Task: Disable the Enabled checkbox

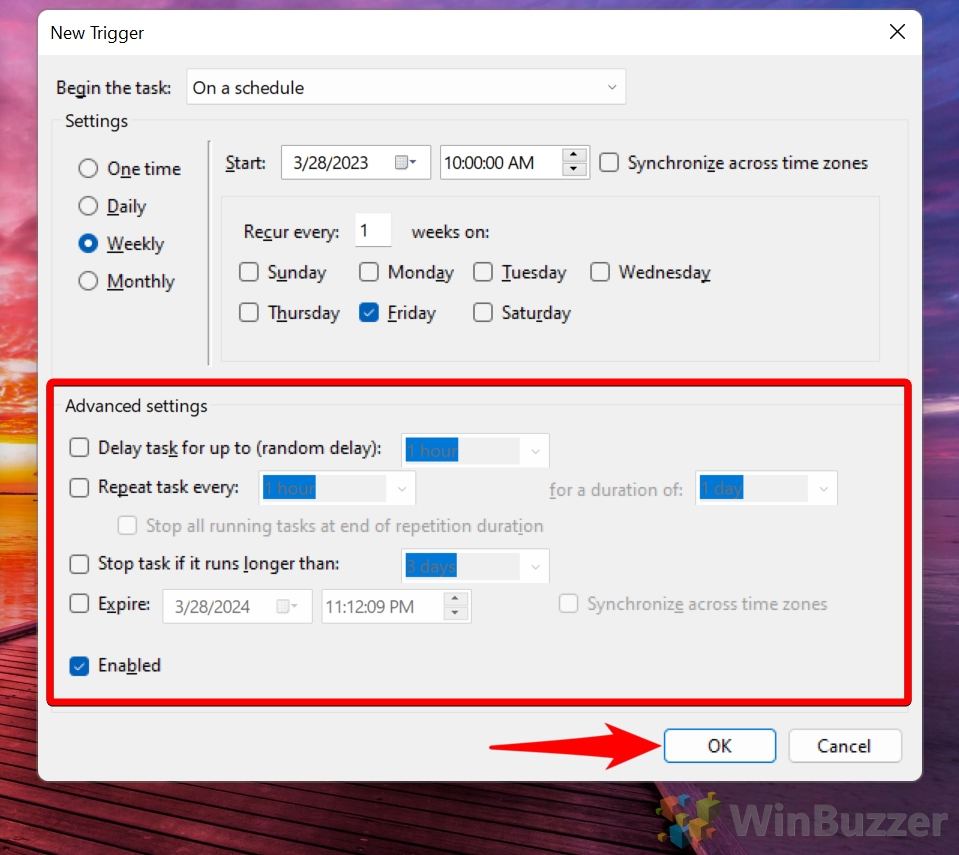Action: [79, 665]
